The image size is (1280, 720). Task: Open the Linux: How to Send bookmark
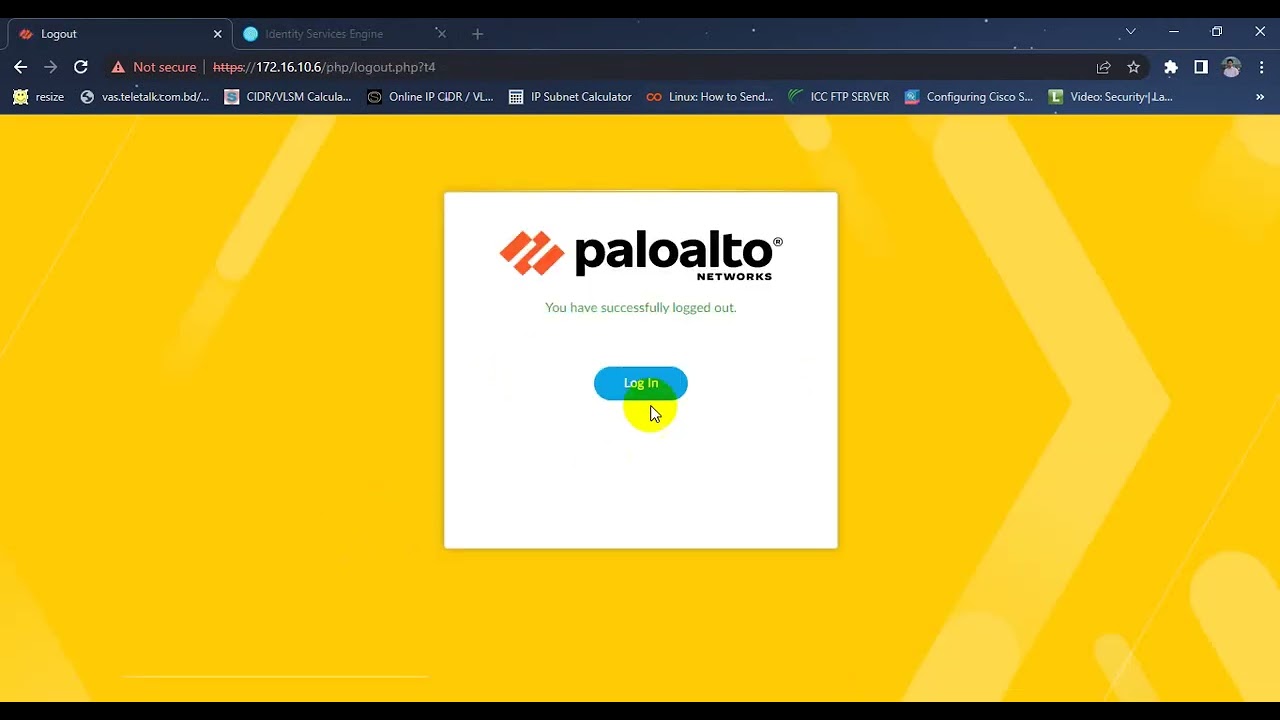[710, 97]
